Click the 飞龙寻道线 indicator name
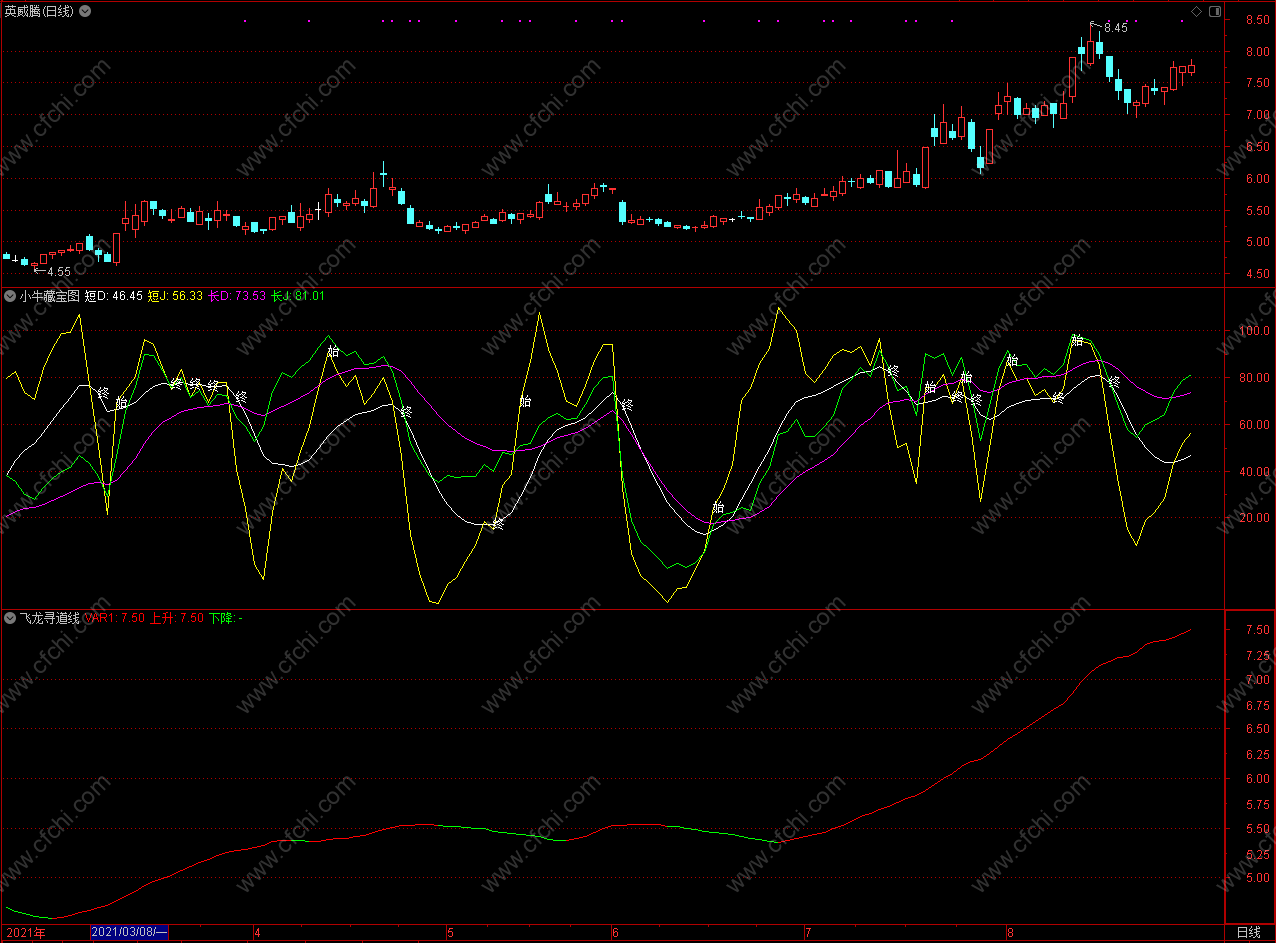The width and height of the screenshot is (1276, 943). point(49,618)
